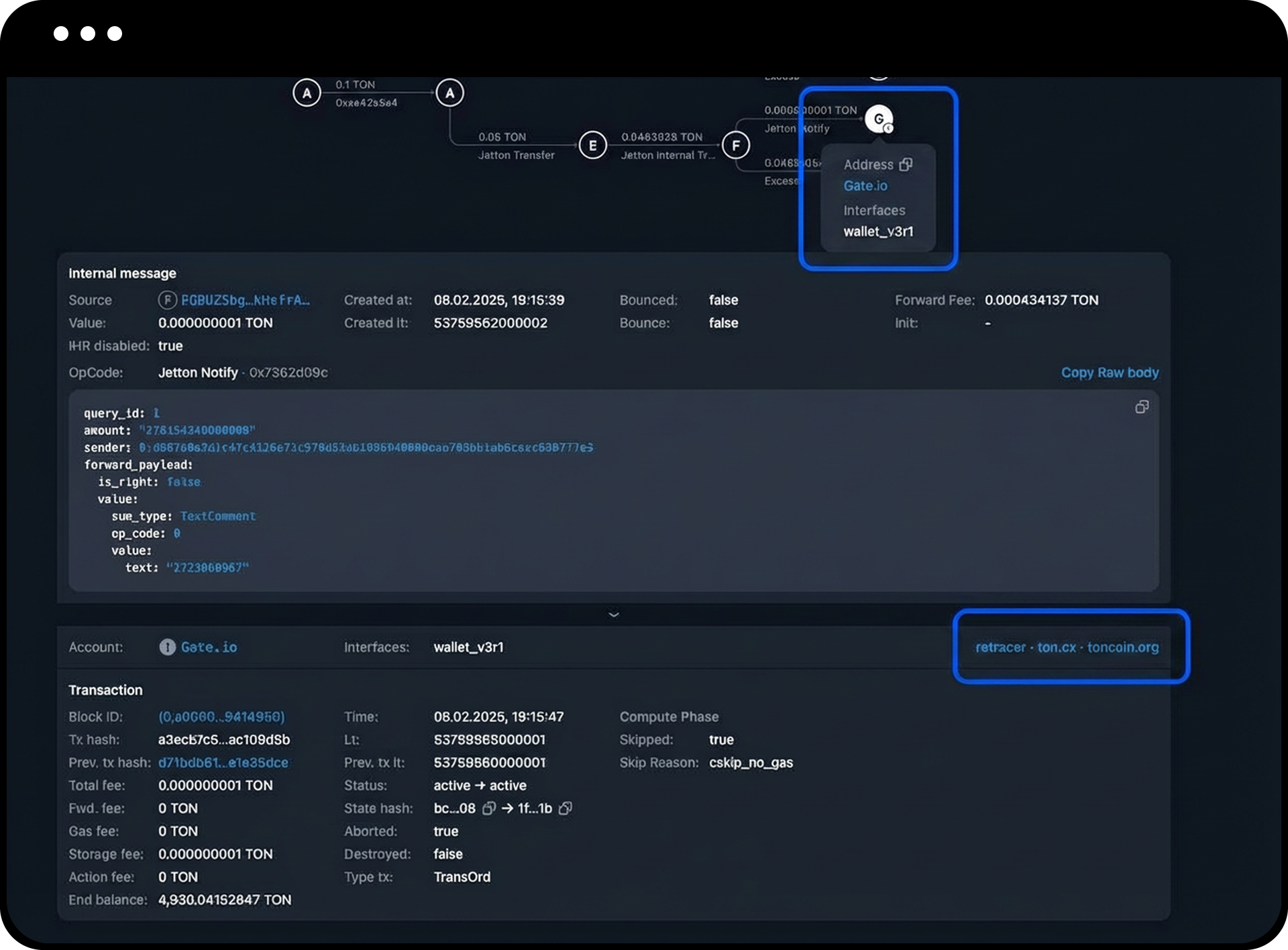Open the source address EGBUZSbg link

(246, 300)
